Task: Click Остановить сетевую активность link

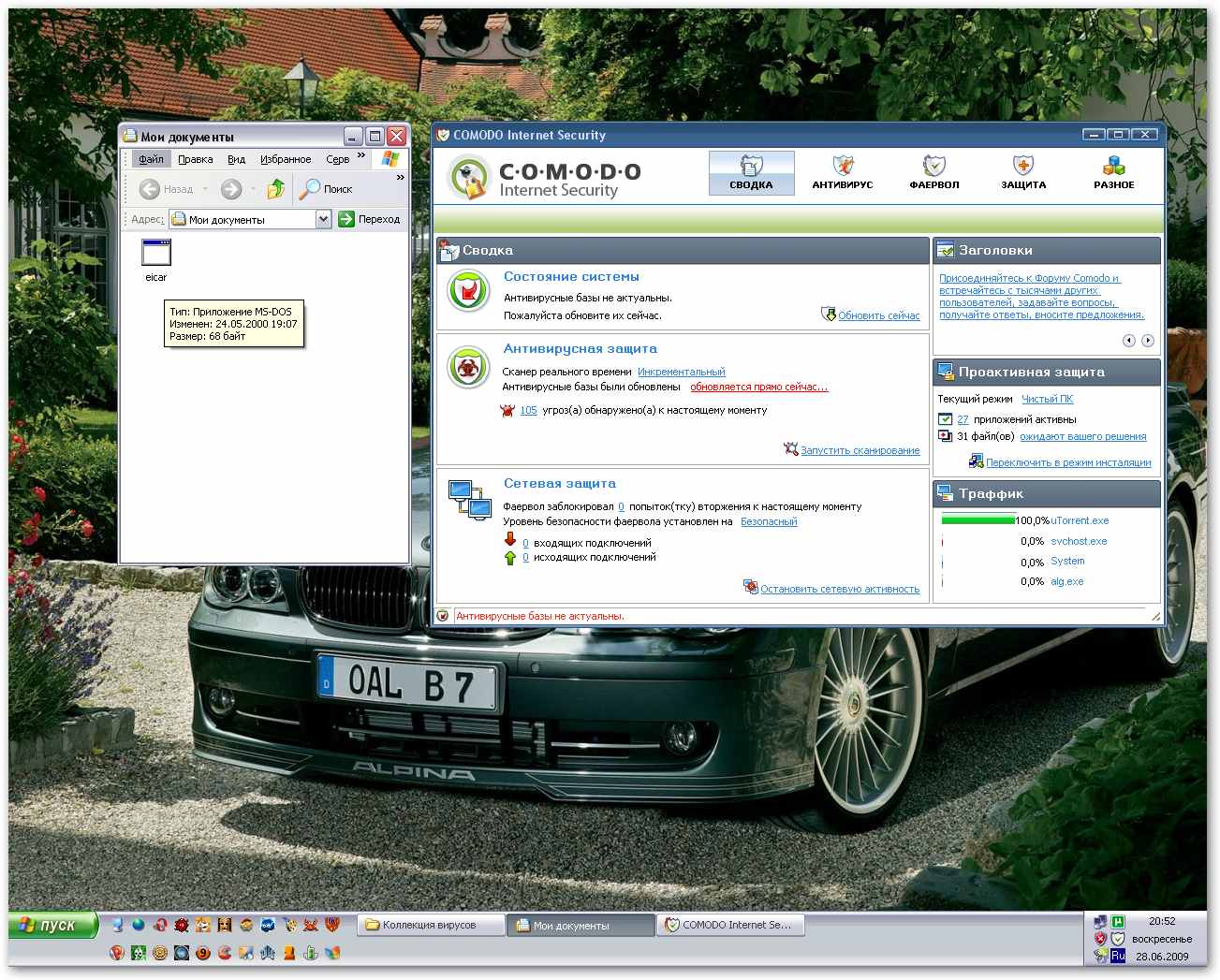Action: tap(839, 589)
